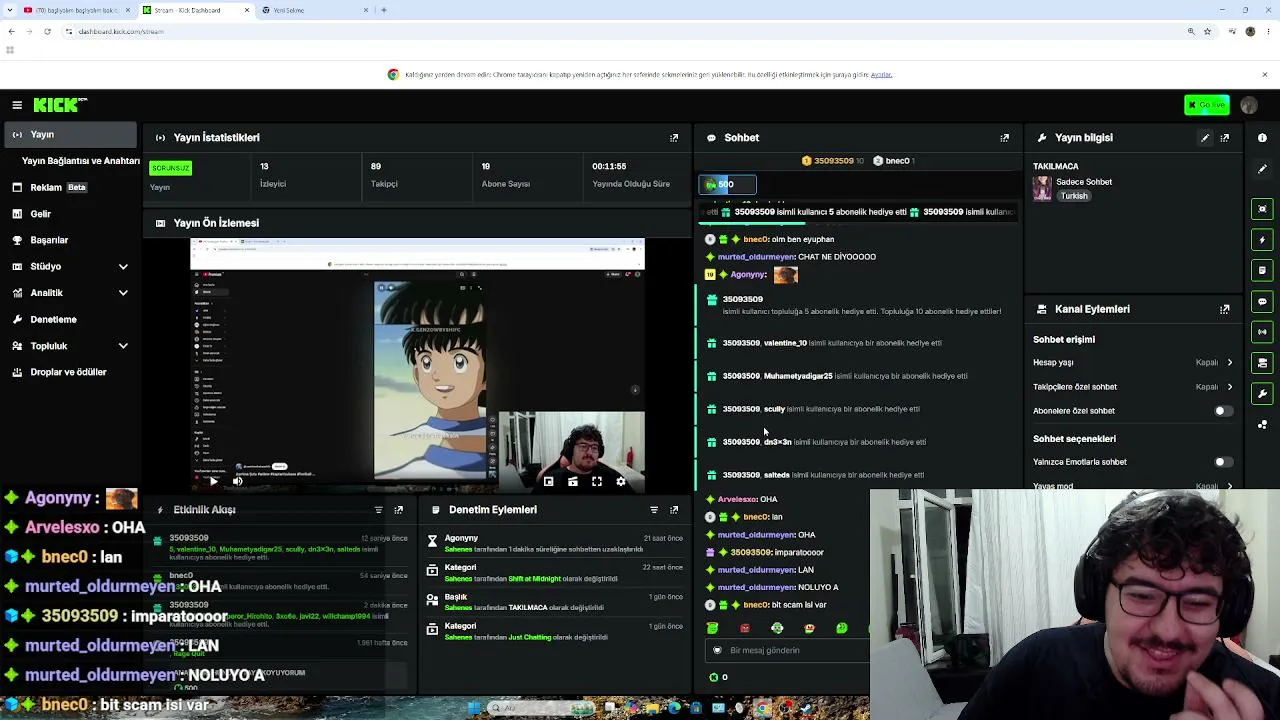Pop out the Sohbet chat panel
The width and height of the screenshot is (1280, 720).
1005,138
